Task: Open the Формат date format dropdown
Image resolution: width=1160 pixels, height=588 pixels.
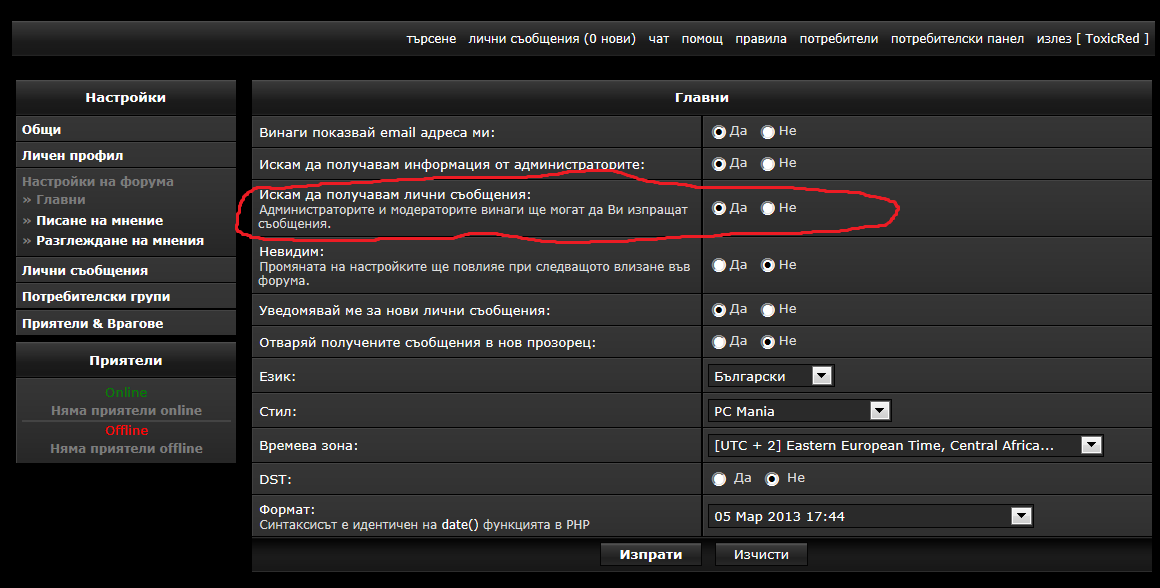Action: [x=871, y=516]
